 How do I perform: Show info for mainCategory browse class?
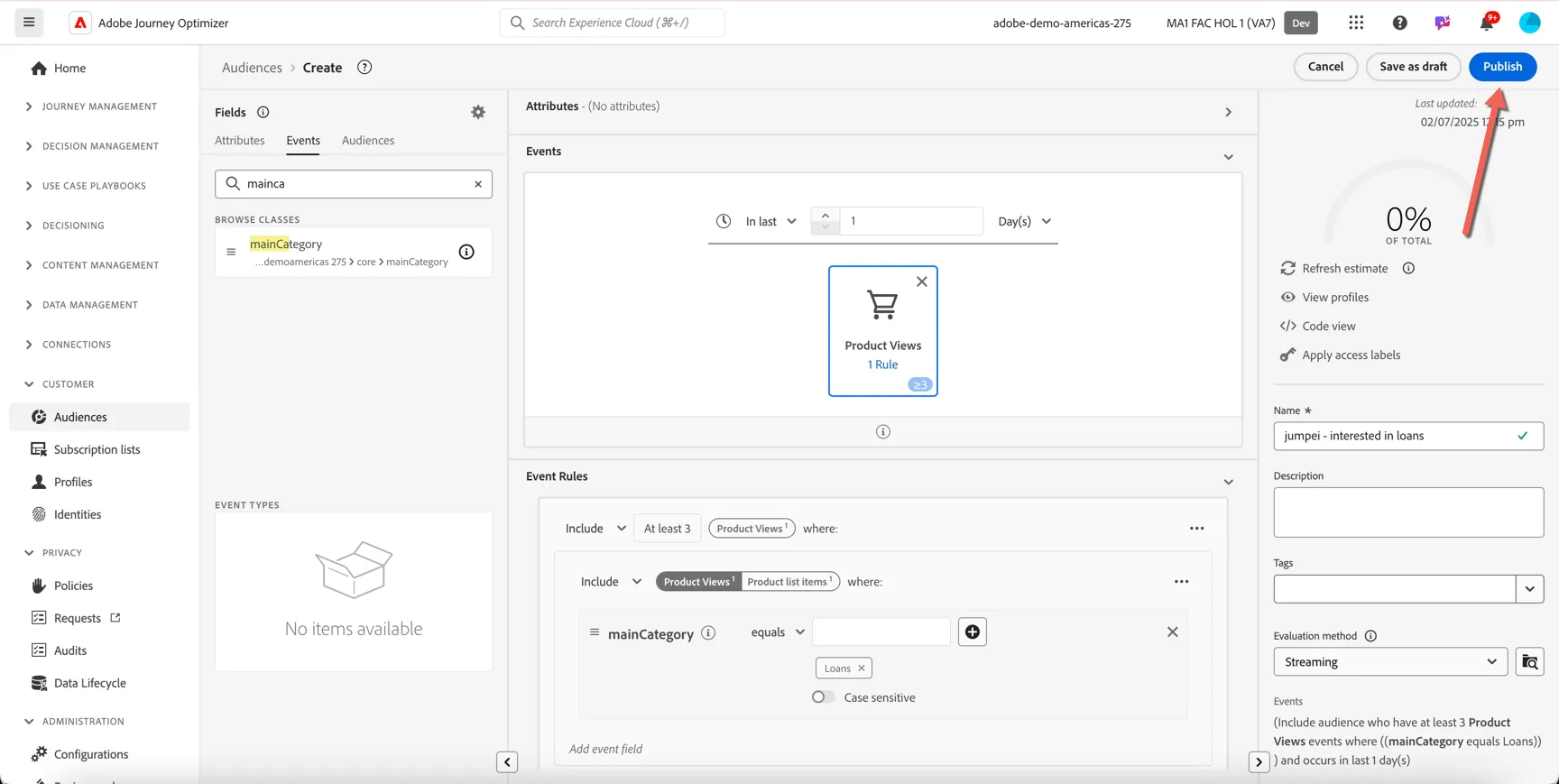tap(466, 252)
